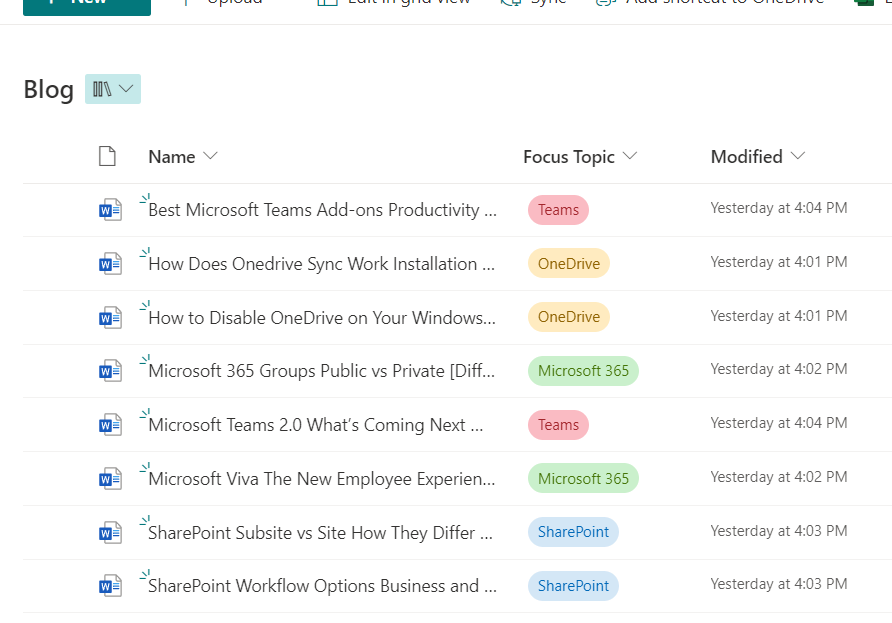The height and width of the screenshot is (623, 892).
Task: Click Microsoft 365 pill in Groups Public vs Private row
Action: pos(583,371)
